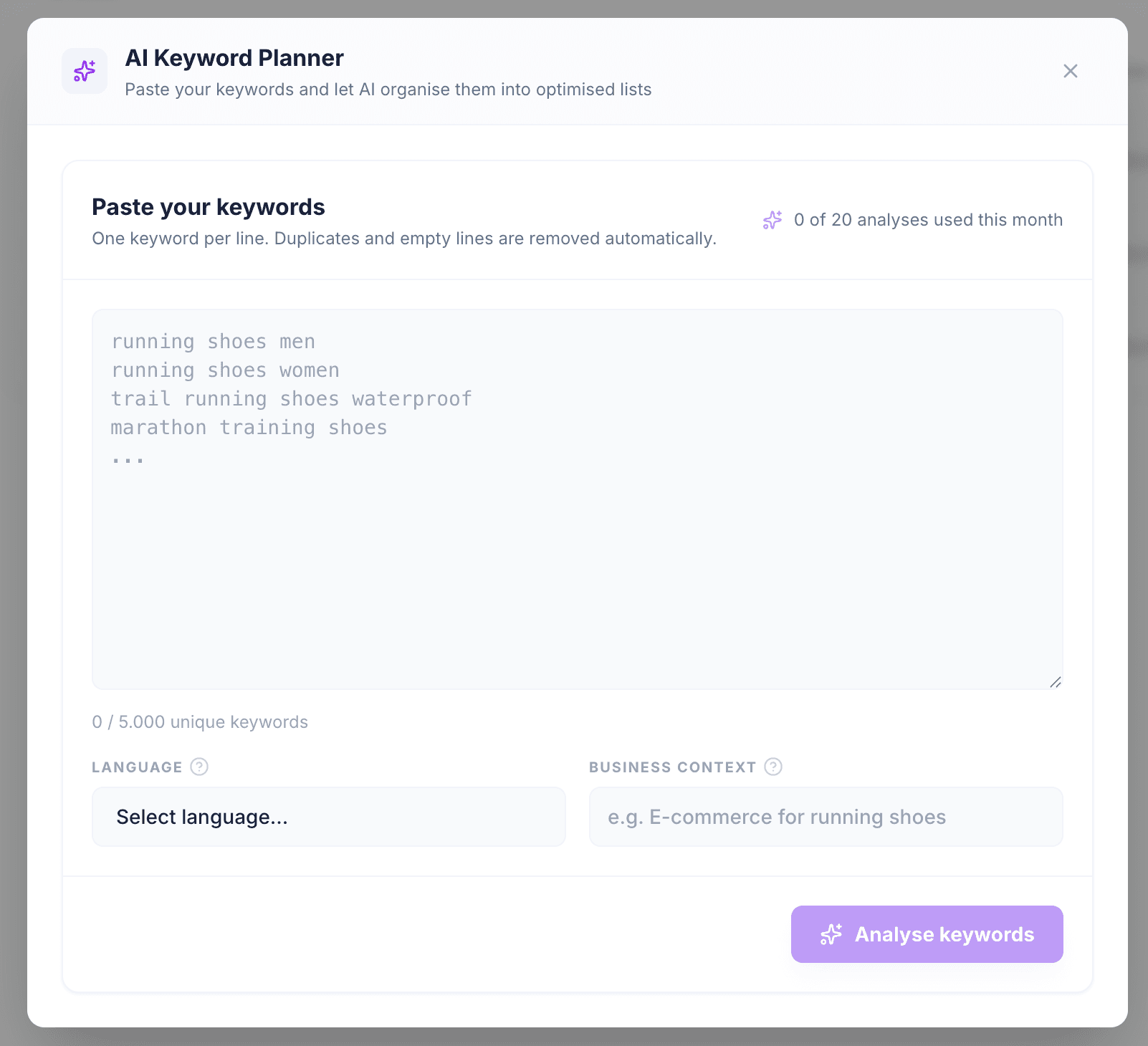Open the BUSINESS CONTEXT help question-mark icon
1148x1046 pixels.
(773, 767)
